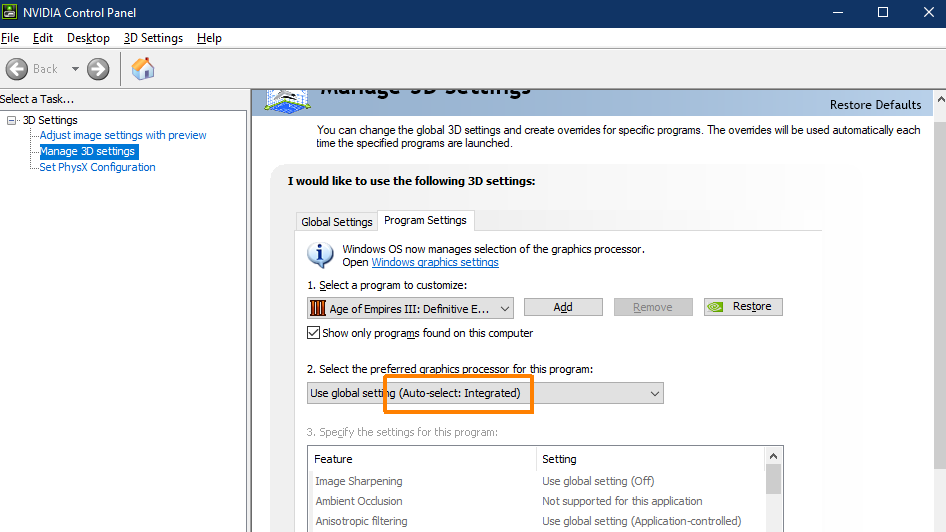This screenshot has width=946, height=532.
Task: Click the Age of Empires III program icon
Action: click(x=317, y=308)
